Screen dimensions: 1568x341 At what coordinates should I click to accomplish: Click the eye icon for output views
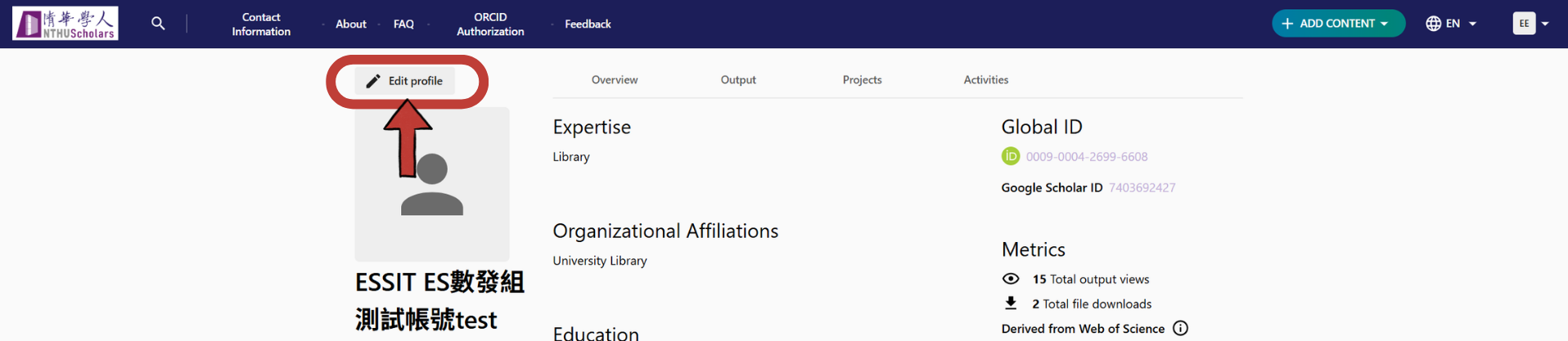coord(1011,279)
